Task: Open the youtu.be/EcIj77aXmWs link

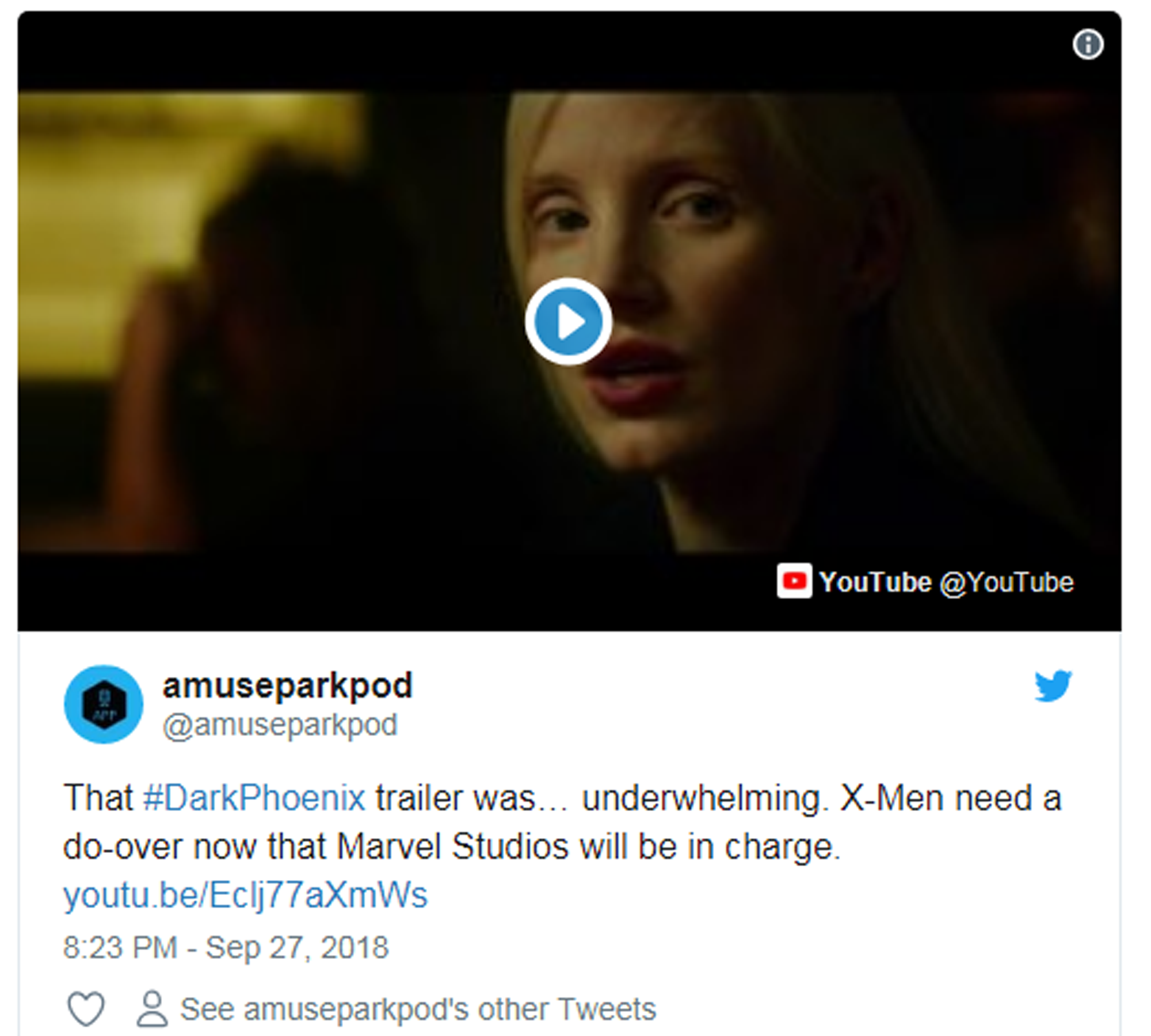Action: tap(246, 894)
